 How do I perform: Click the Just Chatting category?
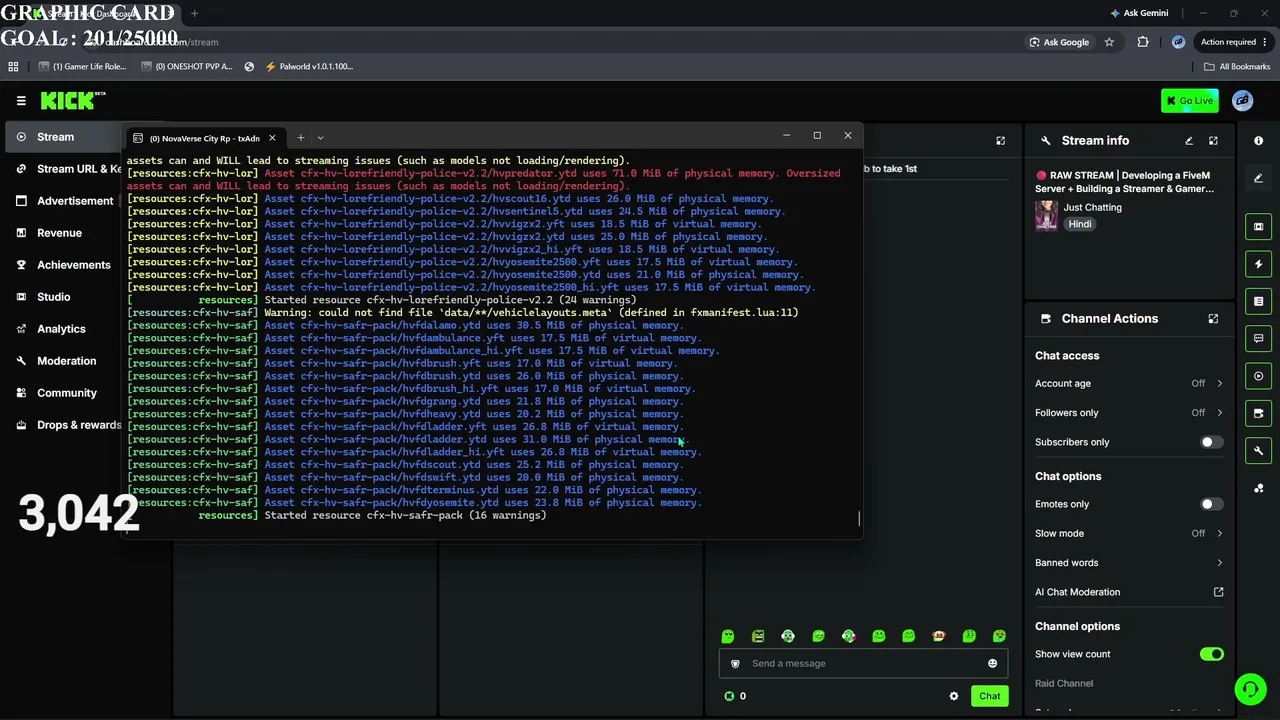tap(1092, 207)
